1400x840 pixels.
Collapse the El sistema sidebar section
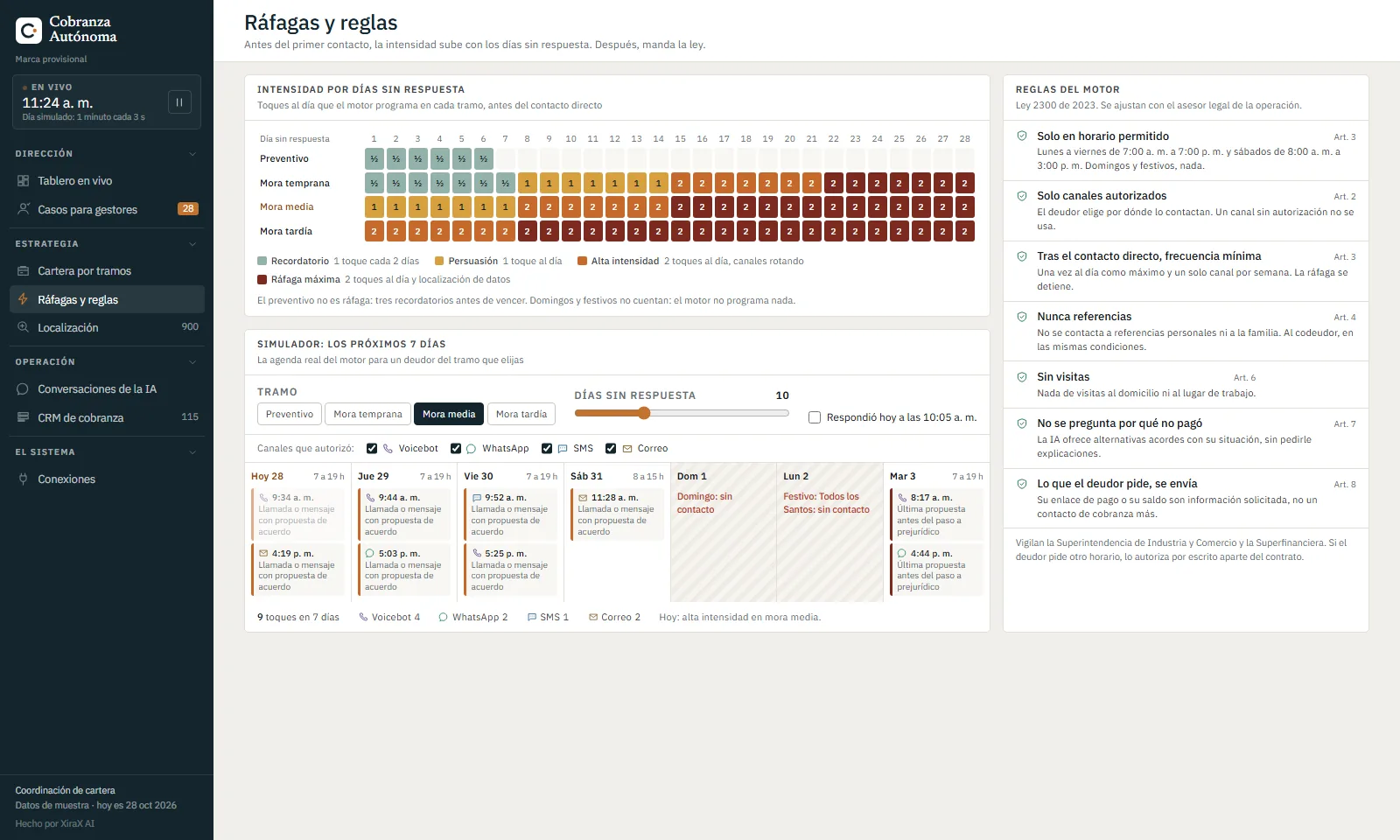point(192,452)
